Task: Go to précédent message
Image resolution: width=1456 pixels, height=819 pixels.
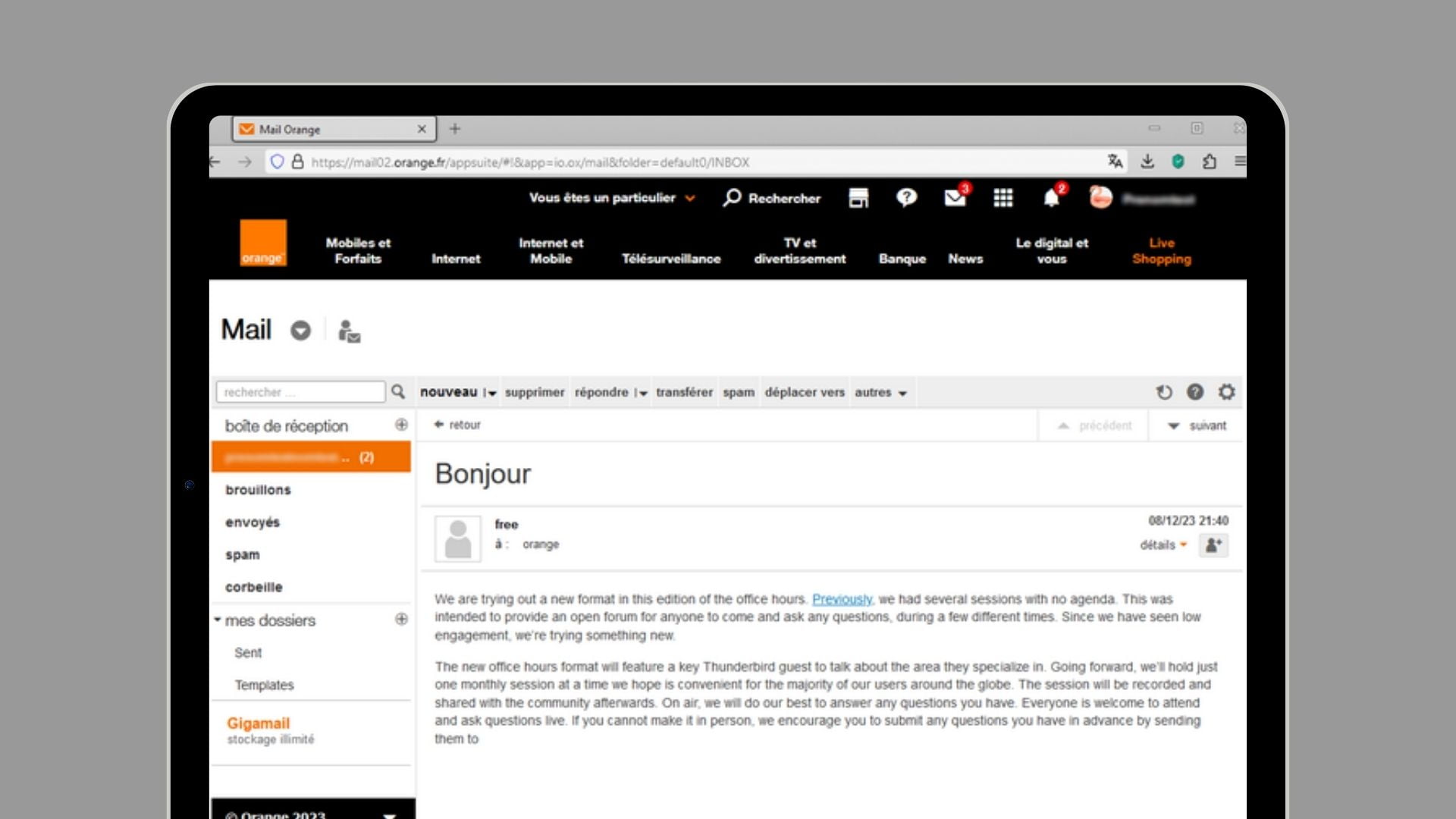Action: (x=1094, y=425)
